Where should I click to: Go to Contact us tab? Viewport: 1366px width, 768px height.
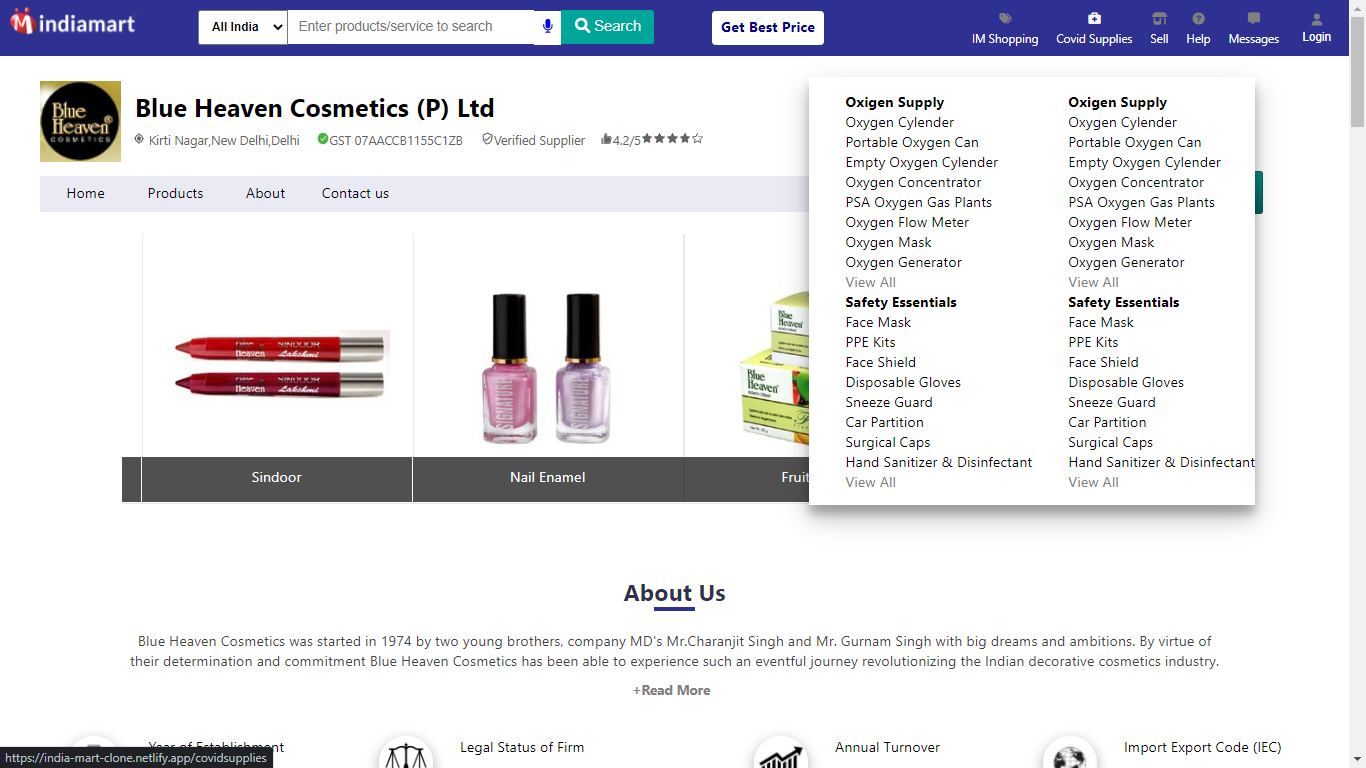click(355, 194)
